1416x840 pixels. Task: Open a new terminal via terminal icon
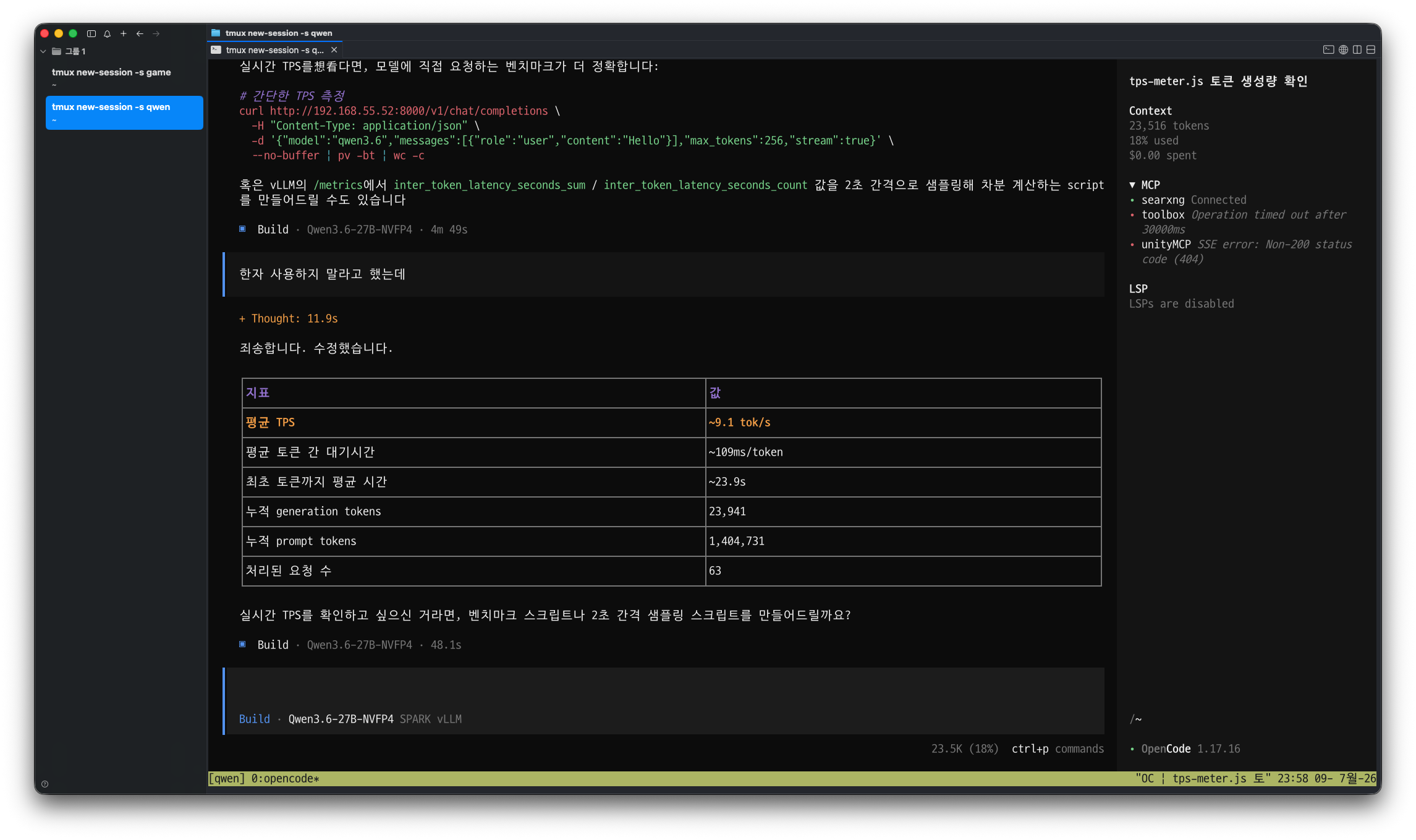[x=1328, y=49]
